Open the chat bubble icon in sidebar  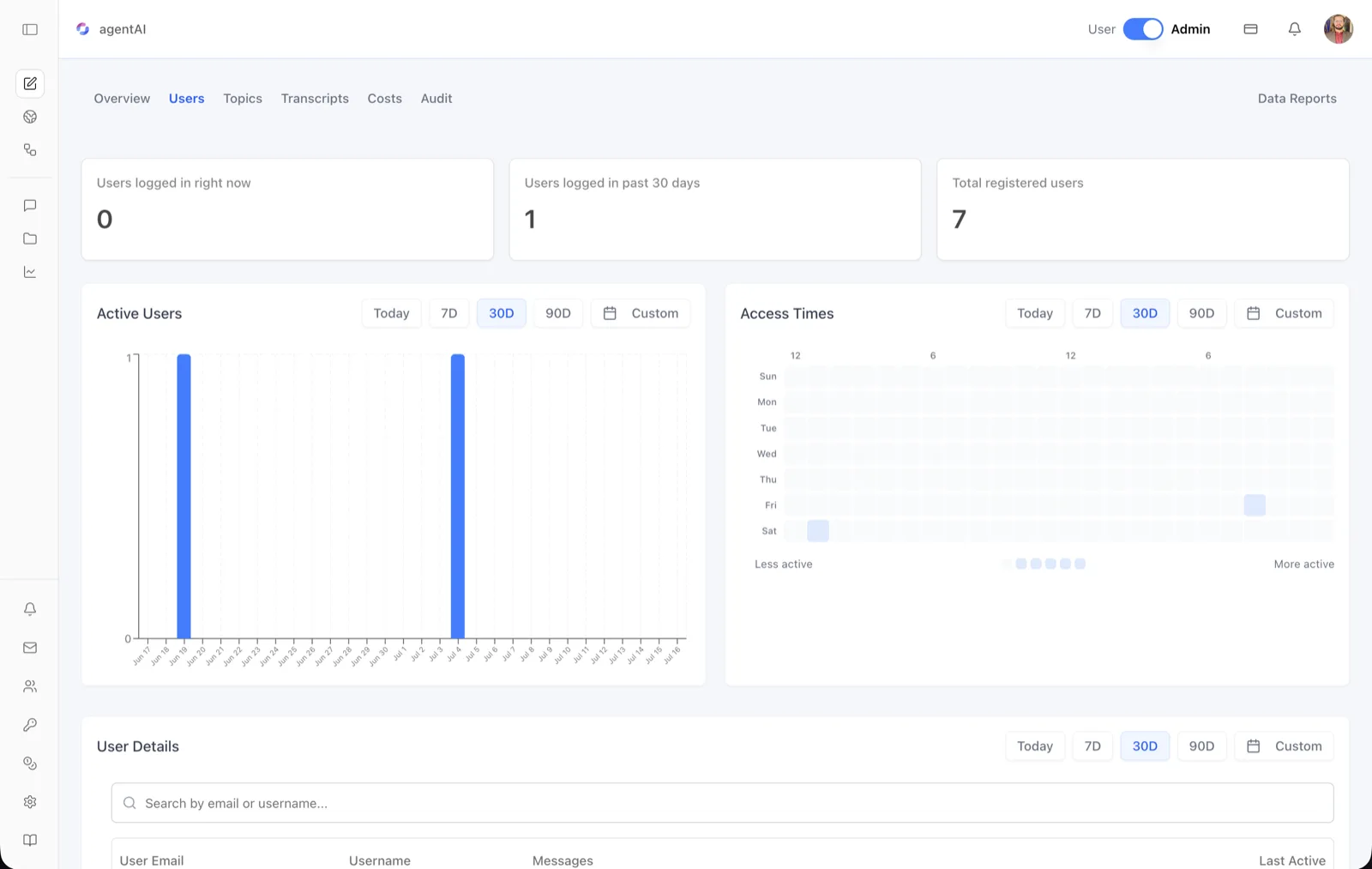30,205
